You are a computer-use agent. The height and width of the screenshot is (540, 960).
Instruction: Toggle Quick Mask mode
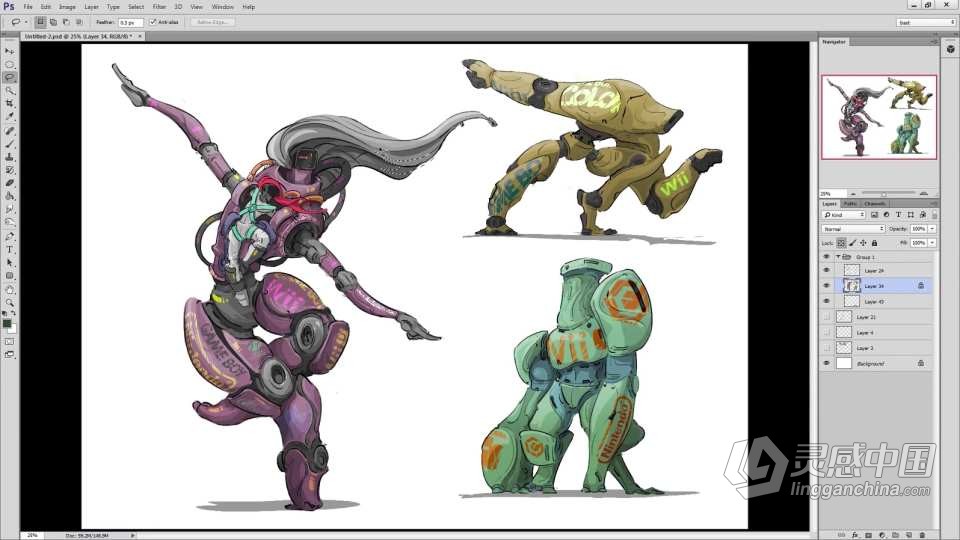pyautogui.click(x=9, y=342)
